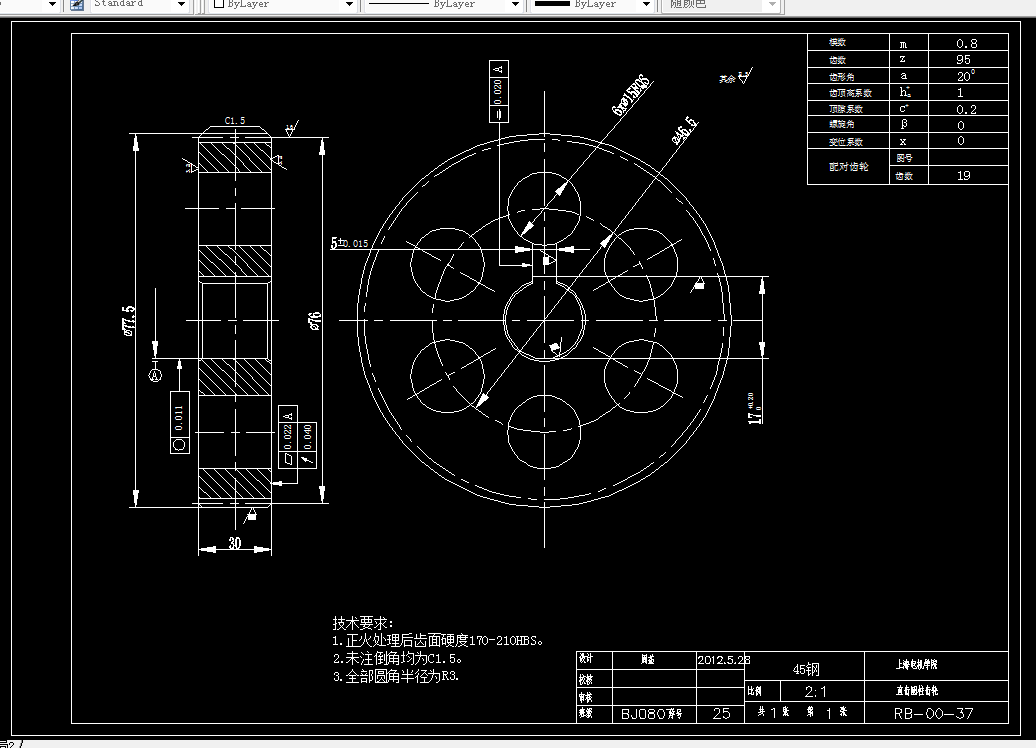Select the 30 width dimension text
The width and height of the screenshot is (1036, 748).
[x=235, y=543]
